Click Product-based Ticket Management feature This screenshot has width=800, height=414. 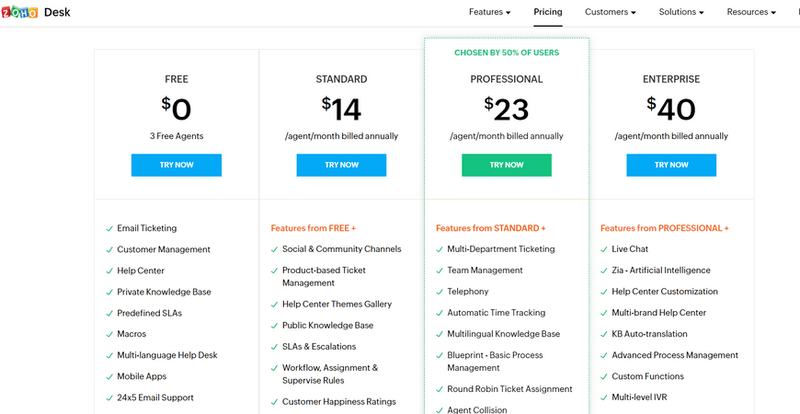(324, 277)
